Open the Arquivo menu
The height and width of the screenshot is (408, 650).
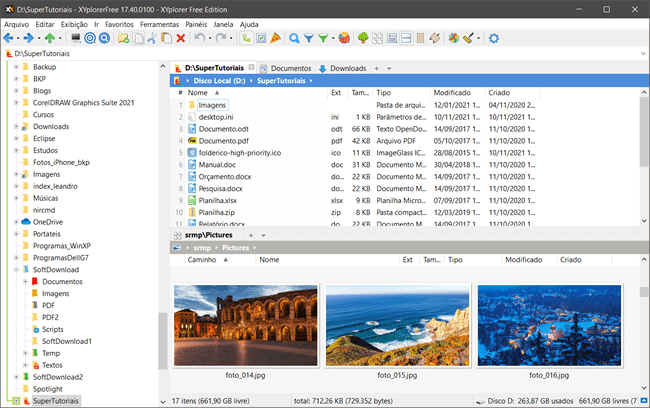(17, 24)
